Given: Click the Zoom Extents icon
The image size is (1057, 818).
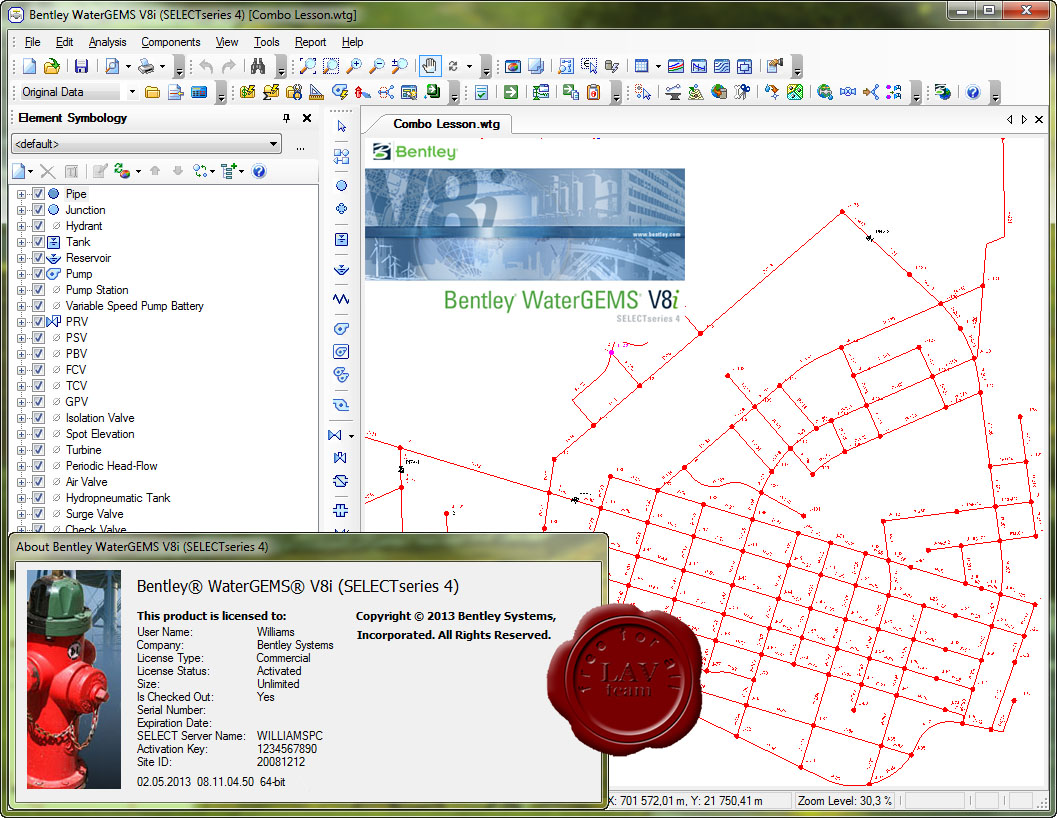Looking at the screenshot, I should tap(308, 66).
